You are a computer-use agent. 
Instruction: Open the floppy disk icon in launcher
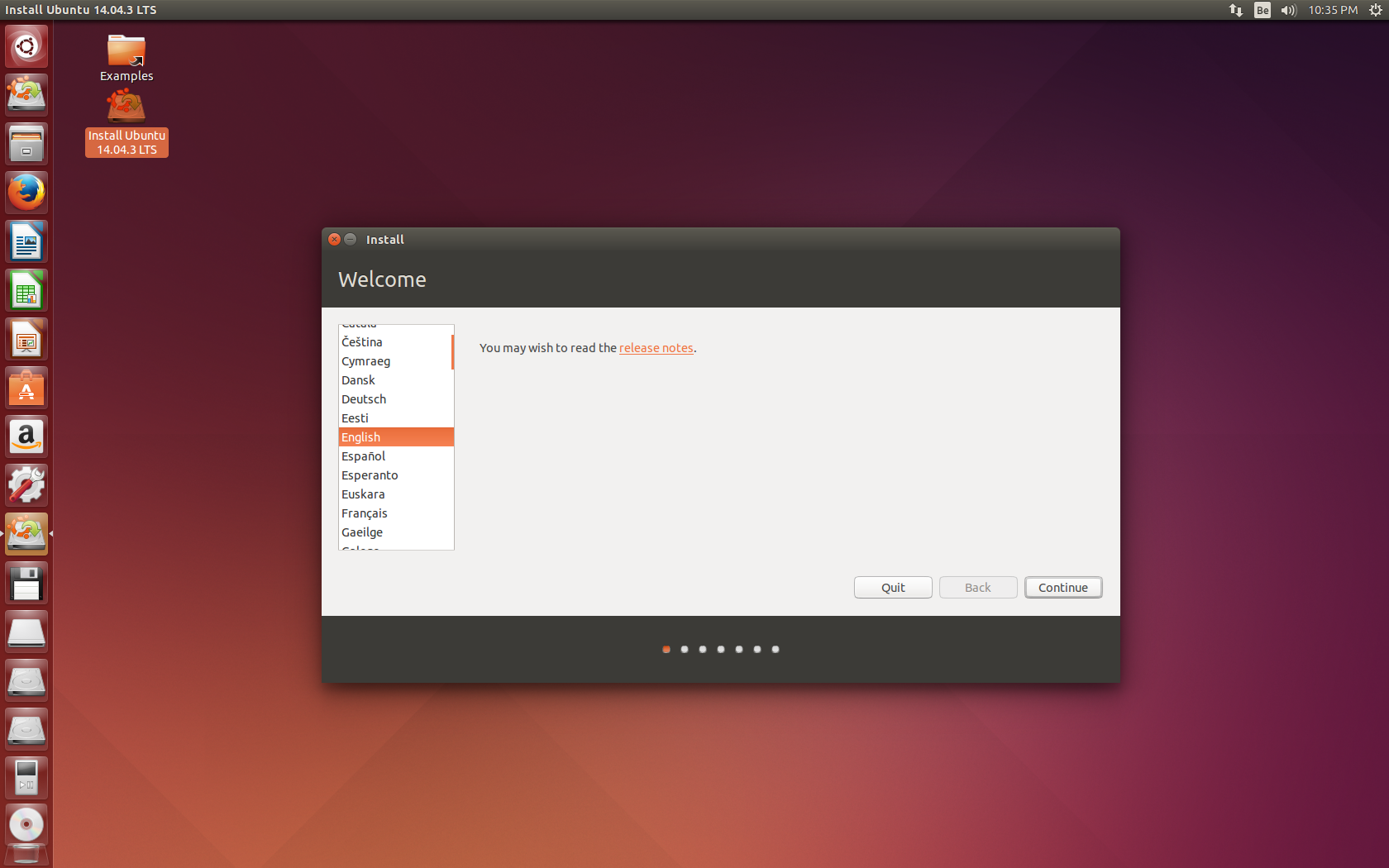tap(26, 583)
